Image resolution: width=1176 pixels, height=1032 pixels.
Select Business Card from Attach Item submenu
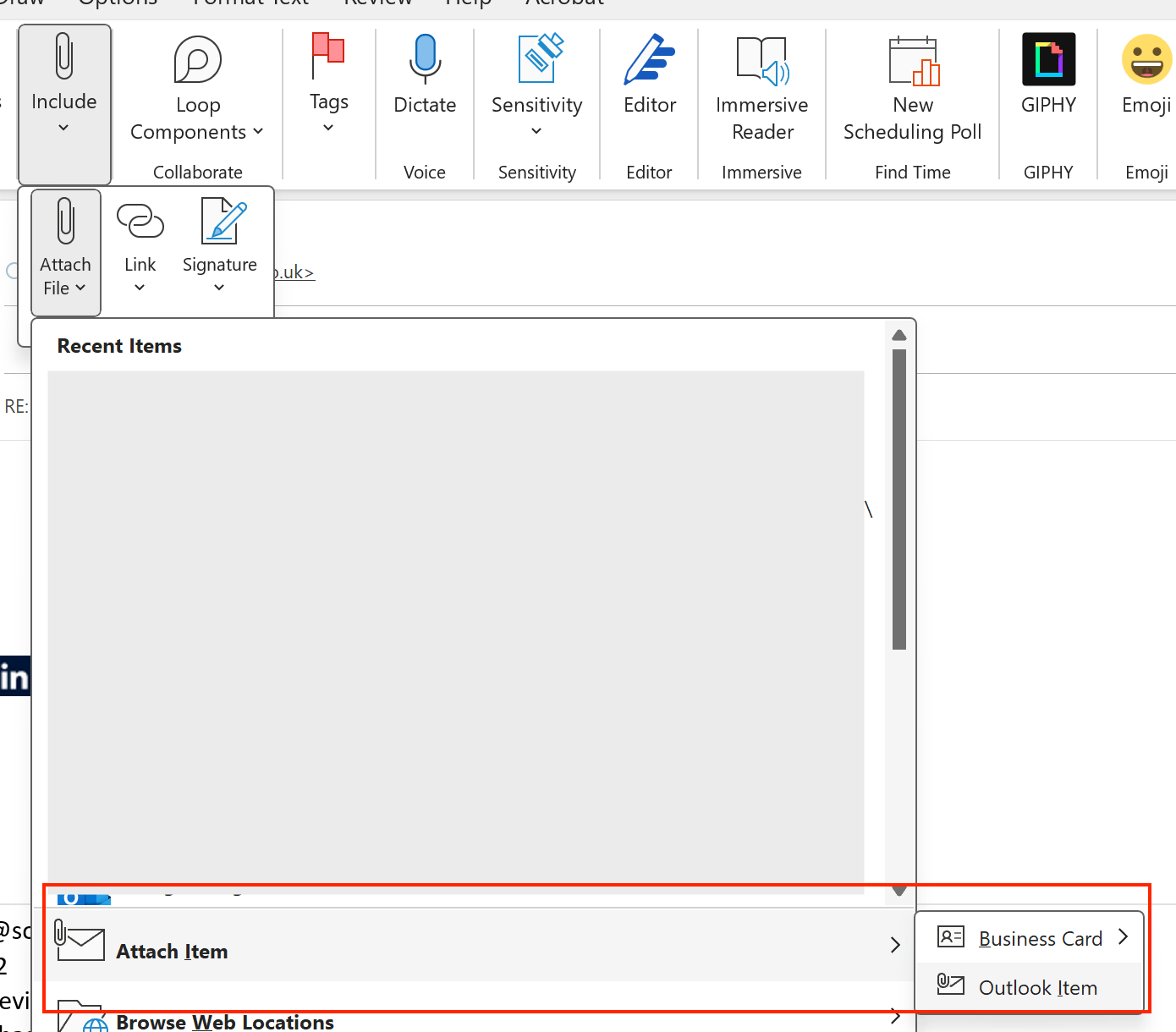1040,937
